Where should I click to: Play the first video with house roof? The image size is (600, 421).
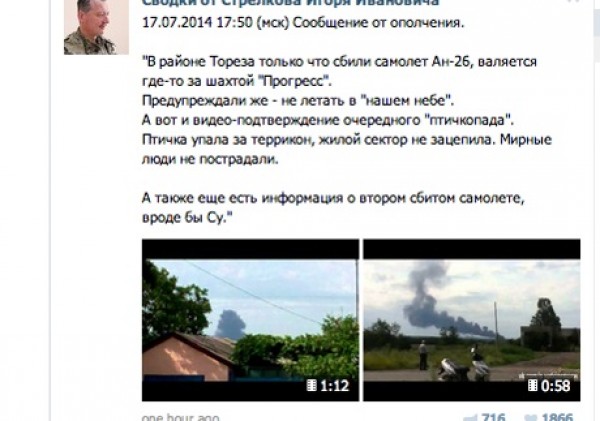[250, 320]
